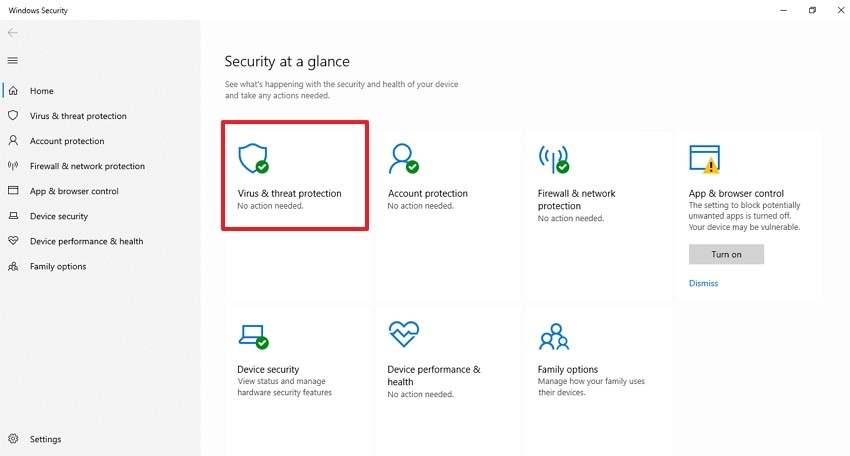Image resolution: width=850 pixels, height=456 pixels.
Task: Select App & browser control in sidebar
Action: 74,191
